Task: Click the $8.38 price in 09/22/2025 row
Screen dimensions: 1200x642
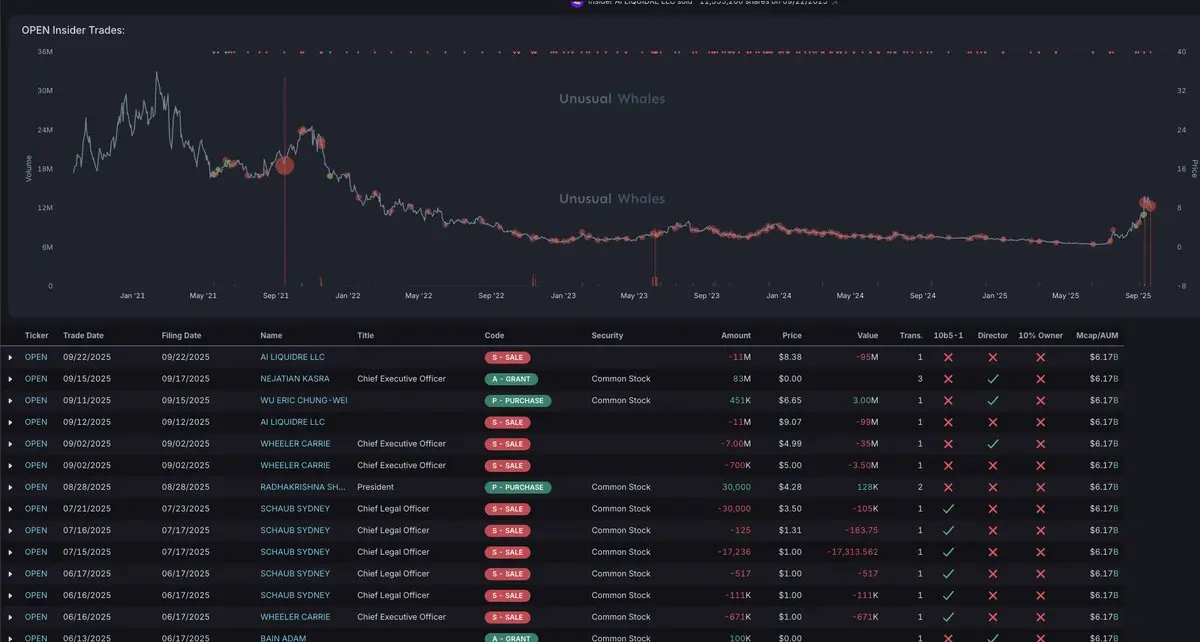Action: pyautogui.click(x=790, y=357)
